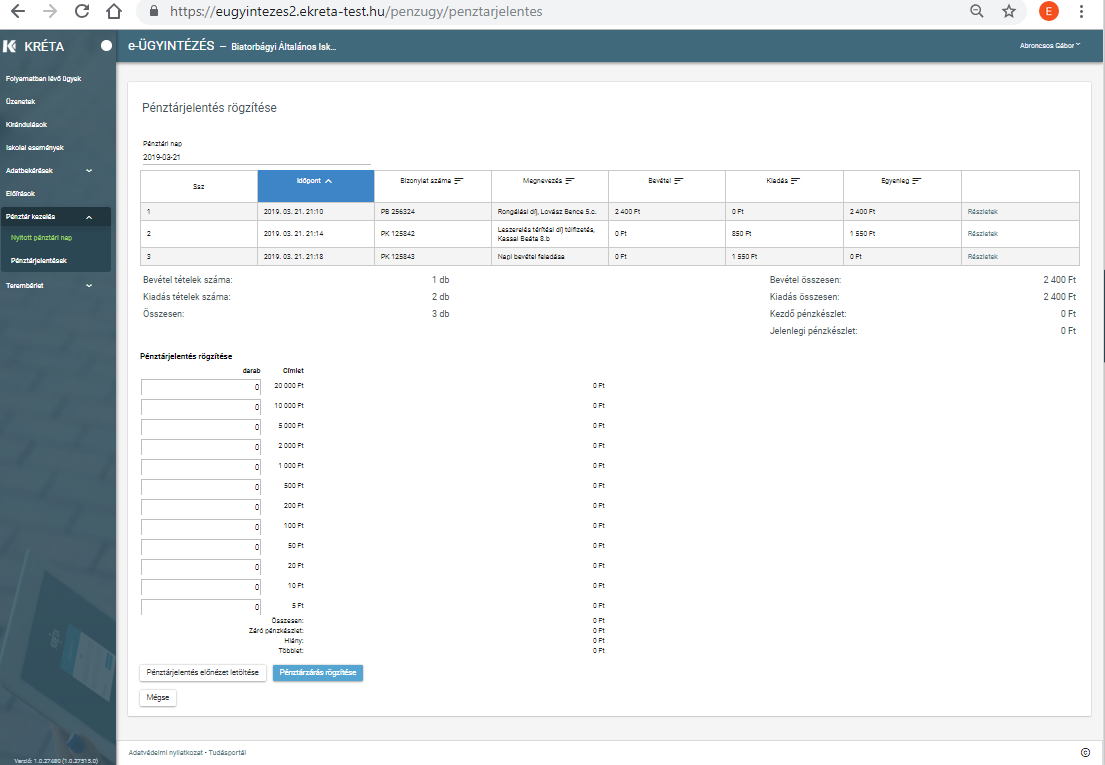Cancel with the Mégse button
The width and height of the screenshot is (1105, 765).
click(158, 697)
